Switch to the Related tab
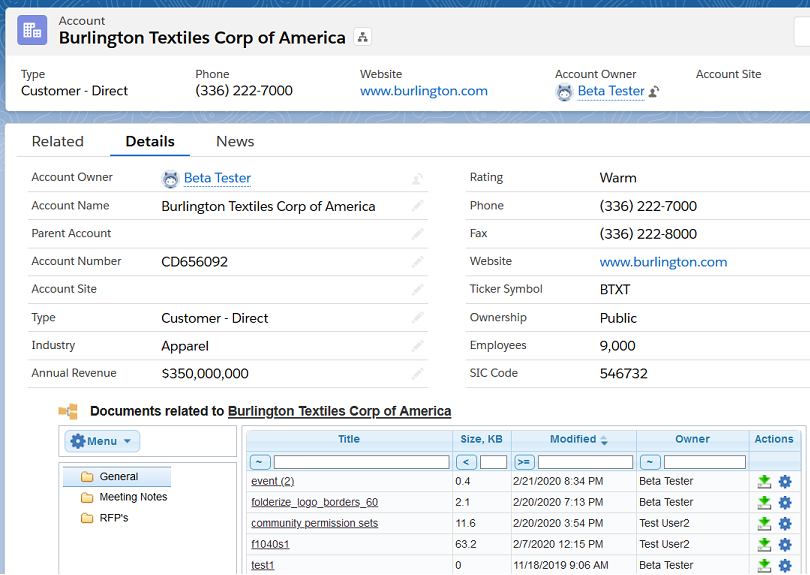Screen dimensions: 810x575 [58, 141]
